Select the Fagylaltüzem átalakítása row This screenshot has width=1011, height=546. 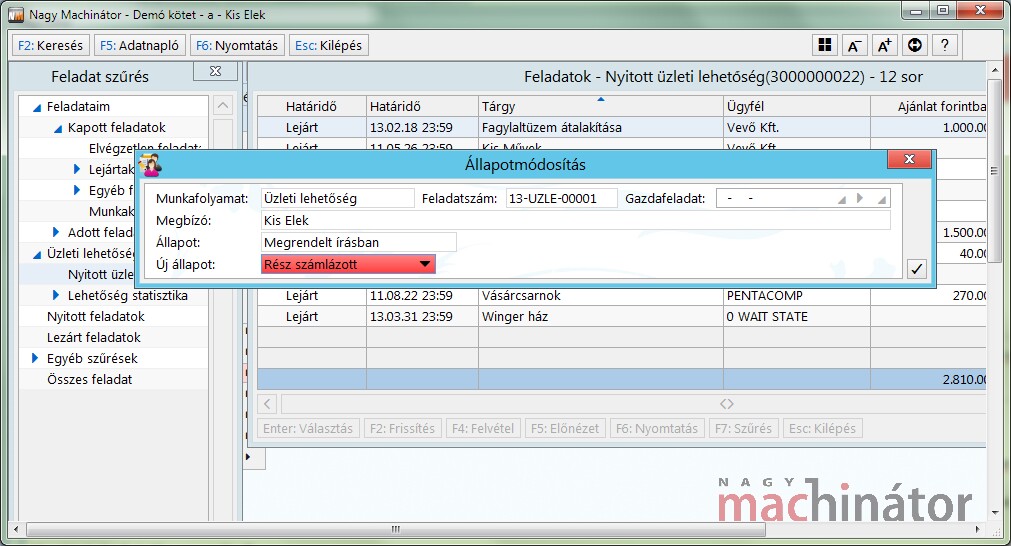(x=622, y=128)
